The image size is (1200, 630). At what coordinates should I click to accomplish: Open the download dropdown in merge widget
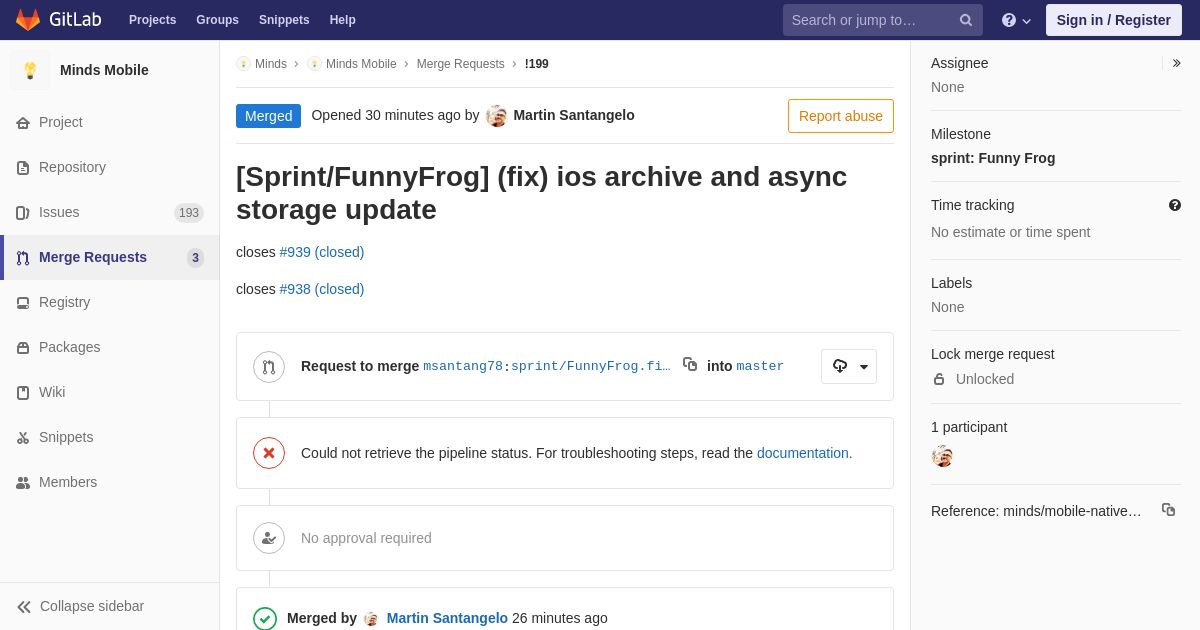849,366
